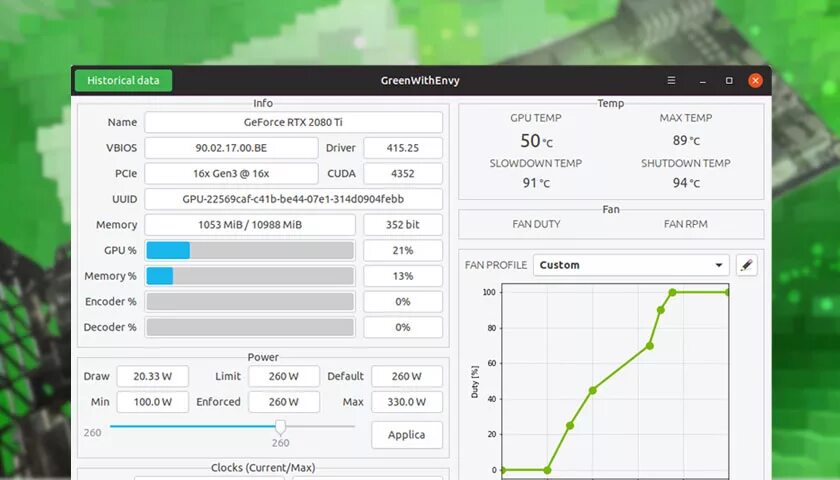Screen dimensions: 840x480
Task: Select the 352 bit memory field
Action: 403,225
